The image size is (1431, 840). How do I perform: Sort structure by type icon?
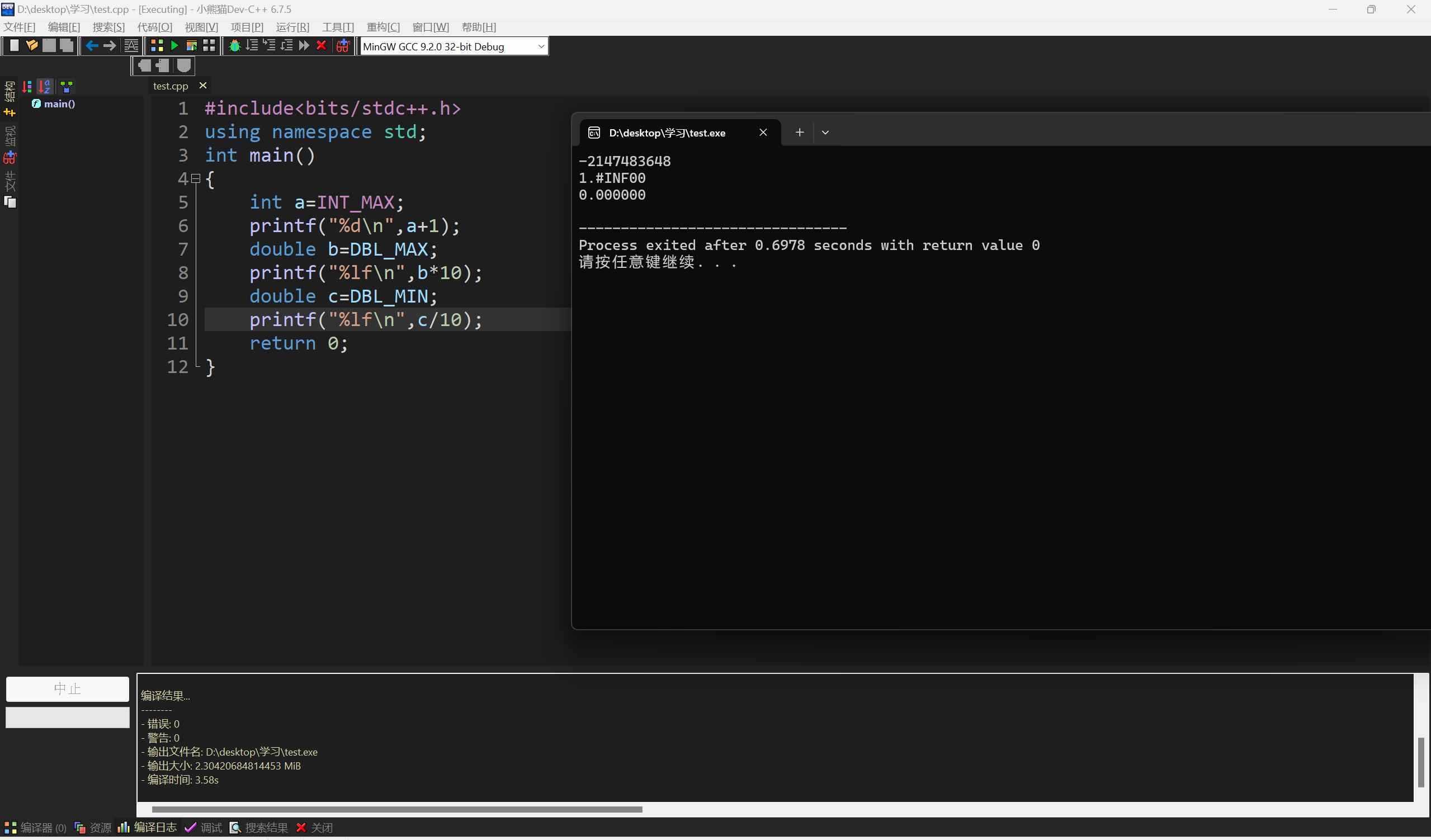27,87
